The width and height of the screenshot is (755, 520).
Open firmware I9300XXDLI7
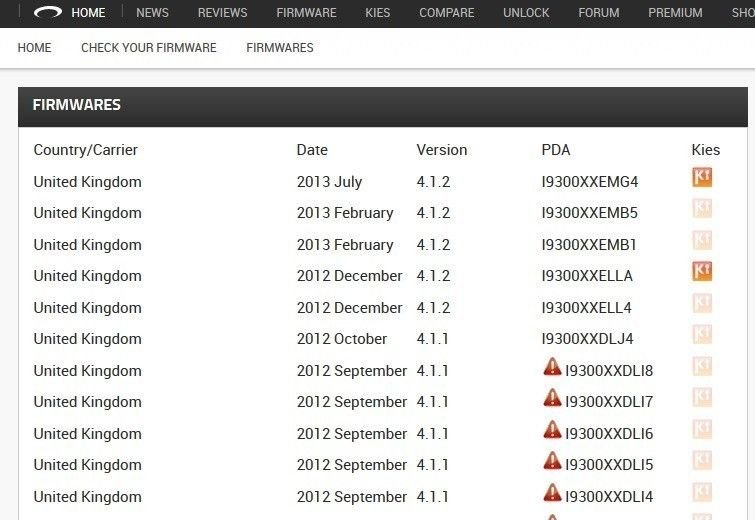pos(609,402)
